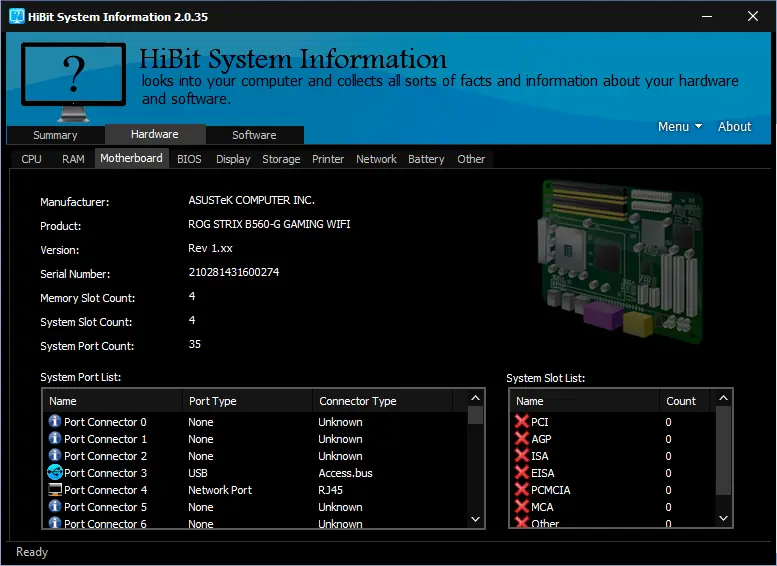Image resolution: width=777 pixels, height=566 pixels.
Task: Sort port list by Name column header
Action: point(113,401)
